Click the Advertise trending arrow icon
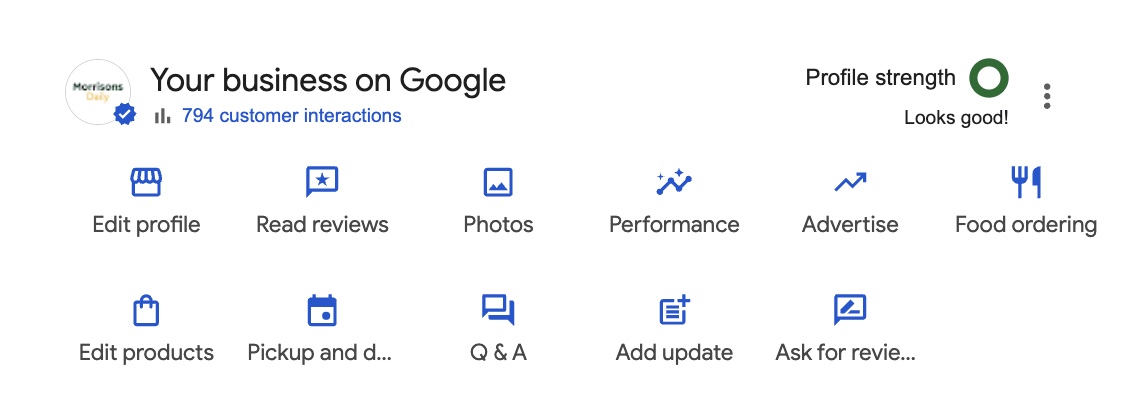This screenshot has width=1144, height=410. click(x=850, y=183)
